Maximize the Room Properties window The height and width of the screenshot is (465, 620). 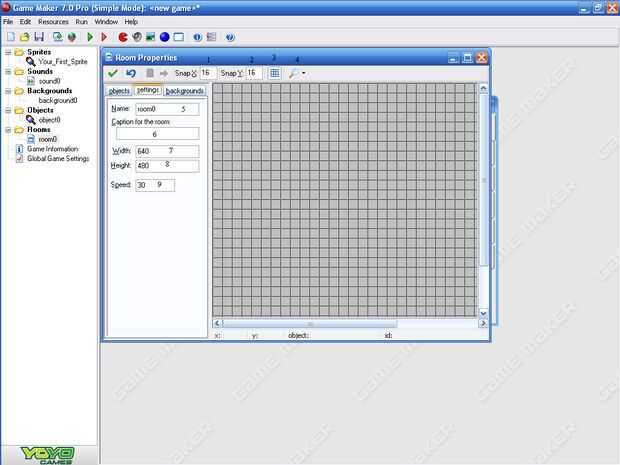pos(467,58)
